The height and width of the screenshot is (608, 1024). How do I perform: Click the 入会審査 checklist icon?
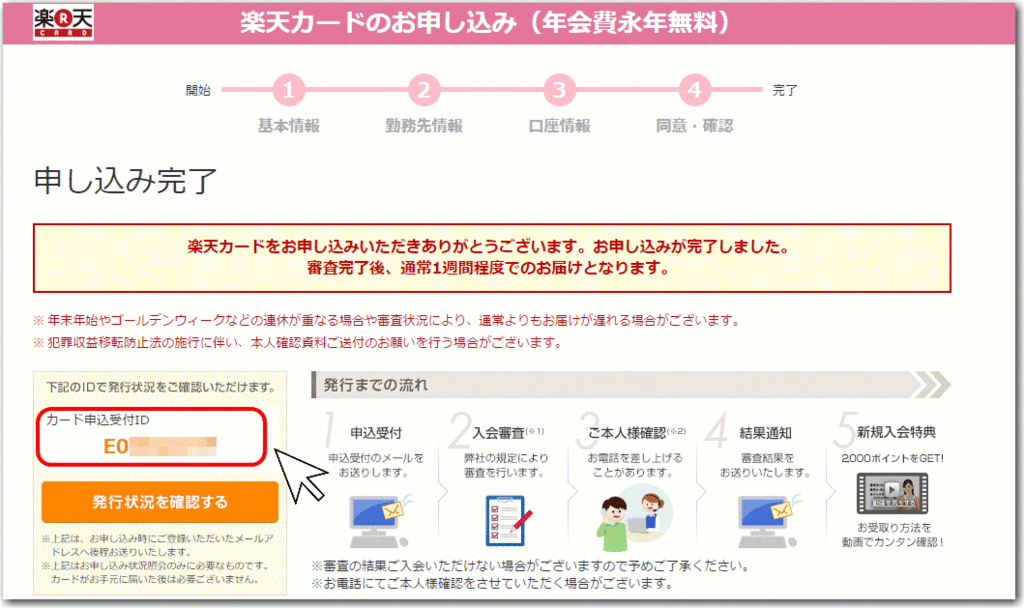pos(508,520)
